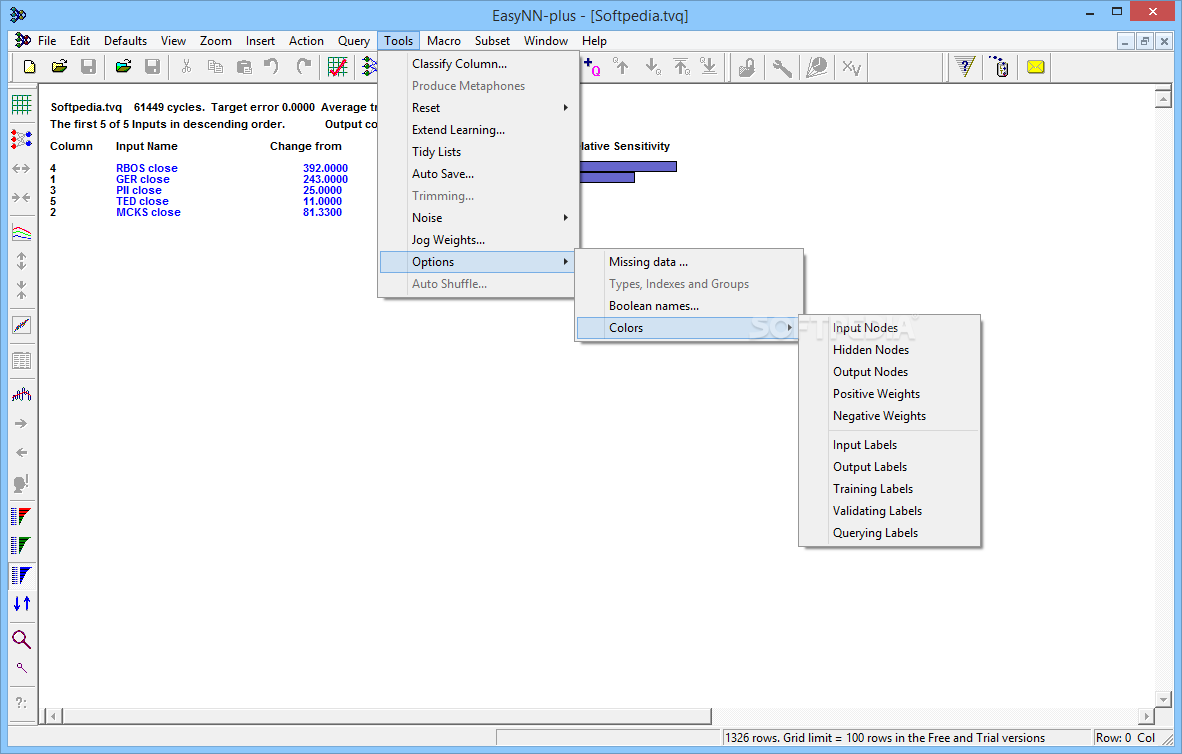Pick Output Nodes color option
1182x754 pixels.
click(890, 372)
